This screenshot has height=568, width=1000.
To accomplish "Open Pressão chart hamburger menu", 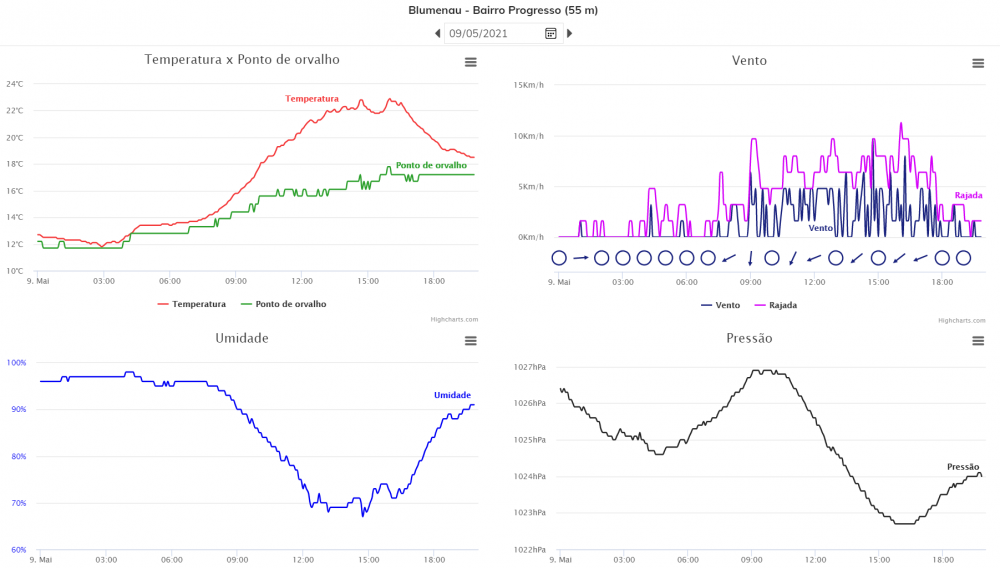I will 978,341.
